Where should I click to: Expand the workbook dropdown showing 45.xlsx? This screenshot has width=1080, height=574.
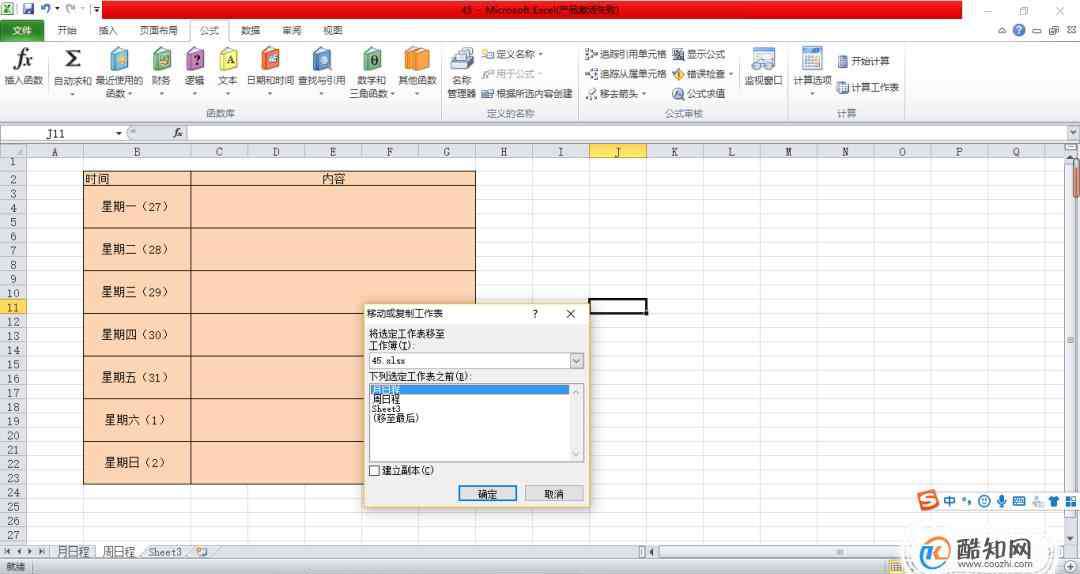pyautogui.click(x=576, y=360)
